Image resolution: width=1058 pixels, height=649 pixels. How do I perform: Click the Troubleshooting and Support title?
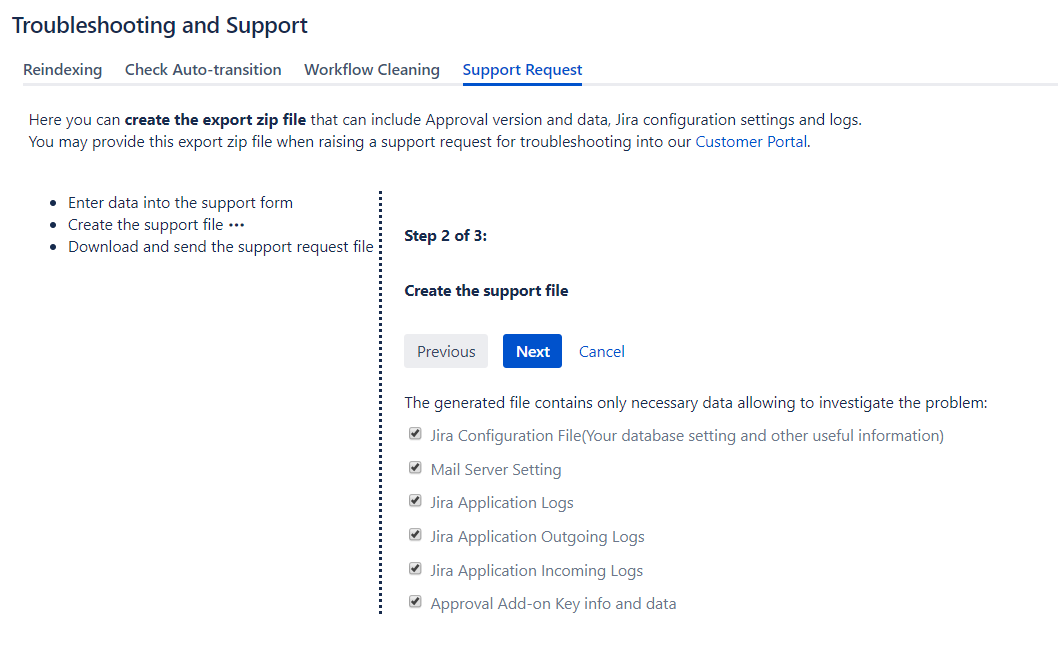[160, 26]
